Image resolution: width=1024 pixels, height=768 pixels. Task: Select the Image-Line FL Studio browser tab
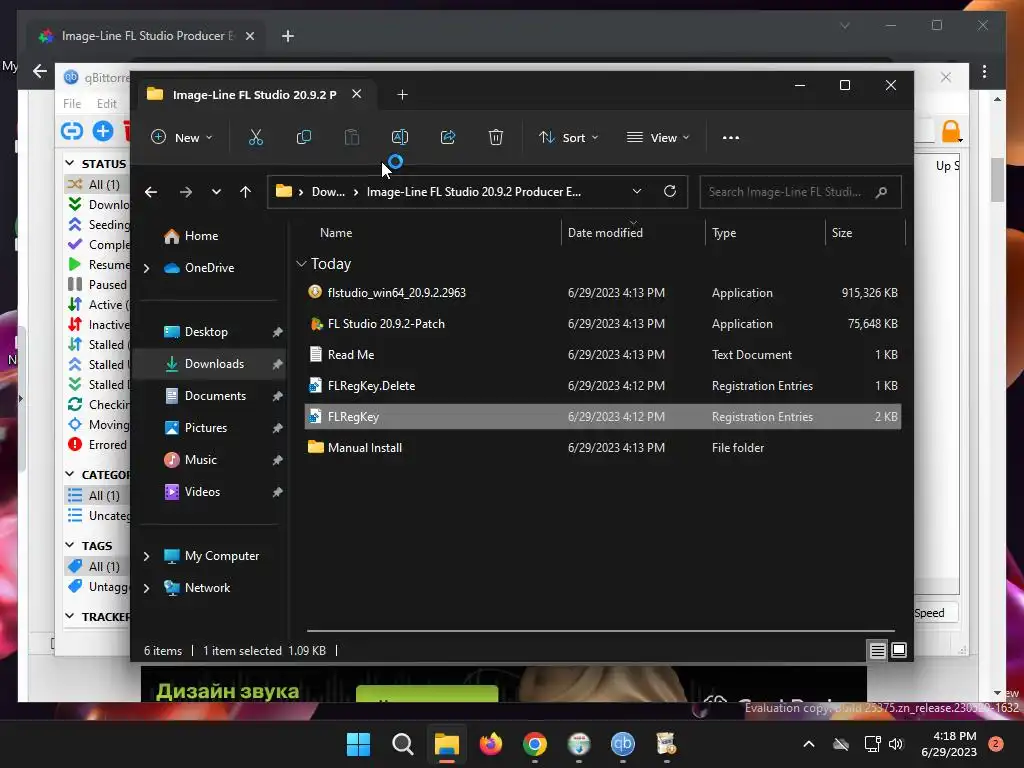[x=146, y=36]
